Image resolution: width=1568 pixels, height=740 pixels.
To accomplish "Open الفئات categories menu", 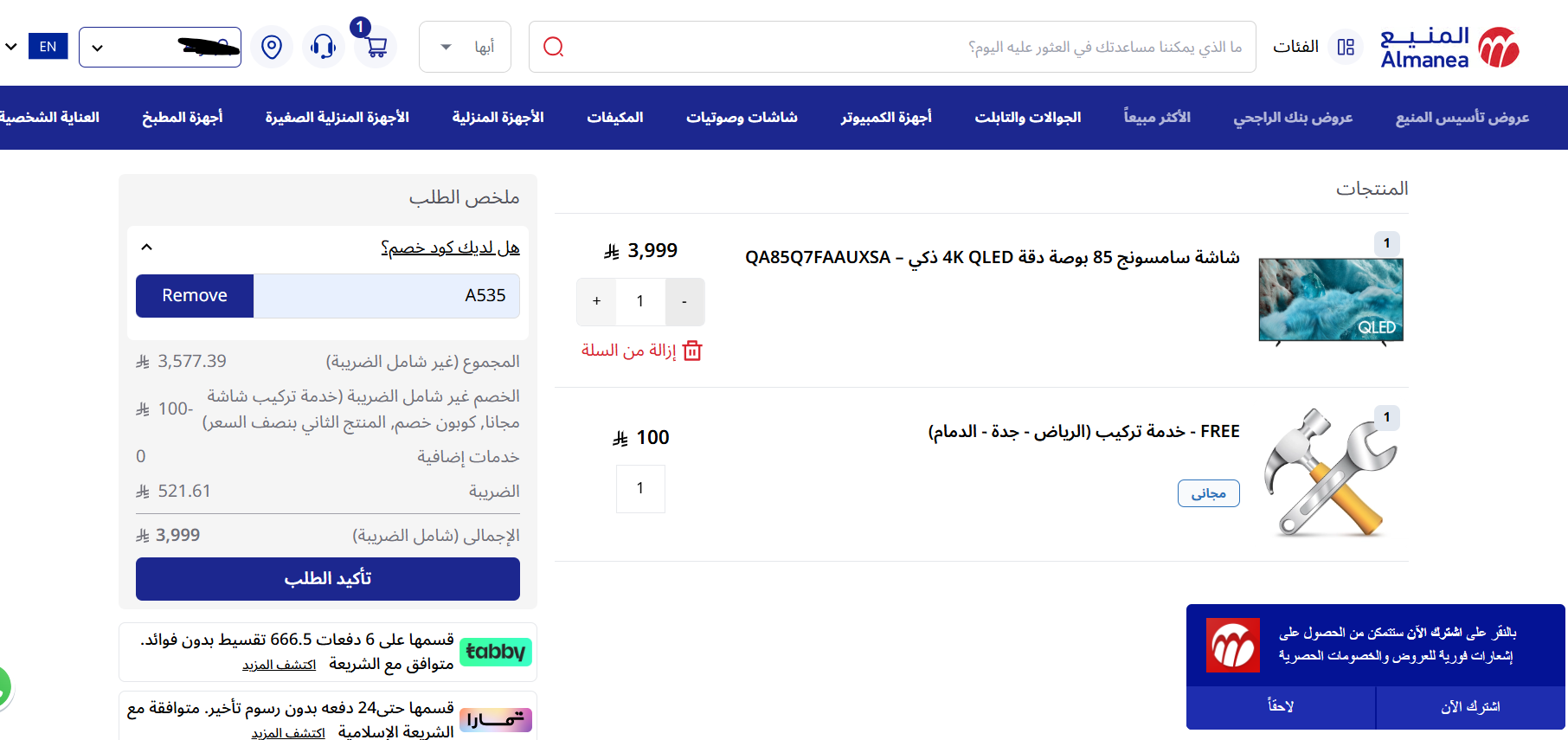I will pos(1295,47).
